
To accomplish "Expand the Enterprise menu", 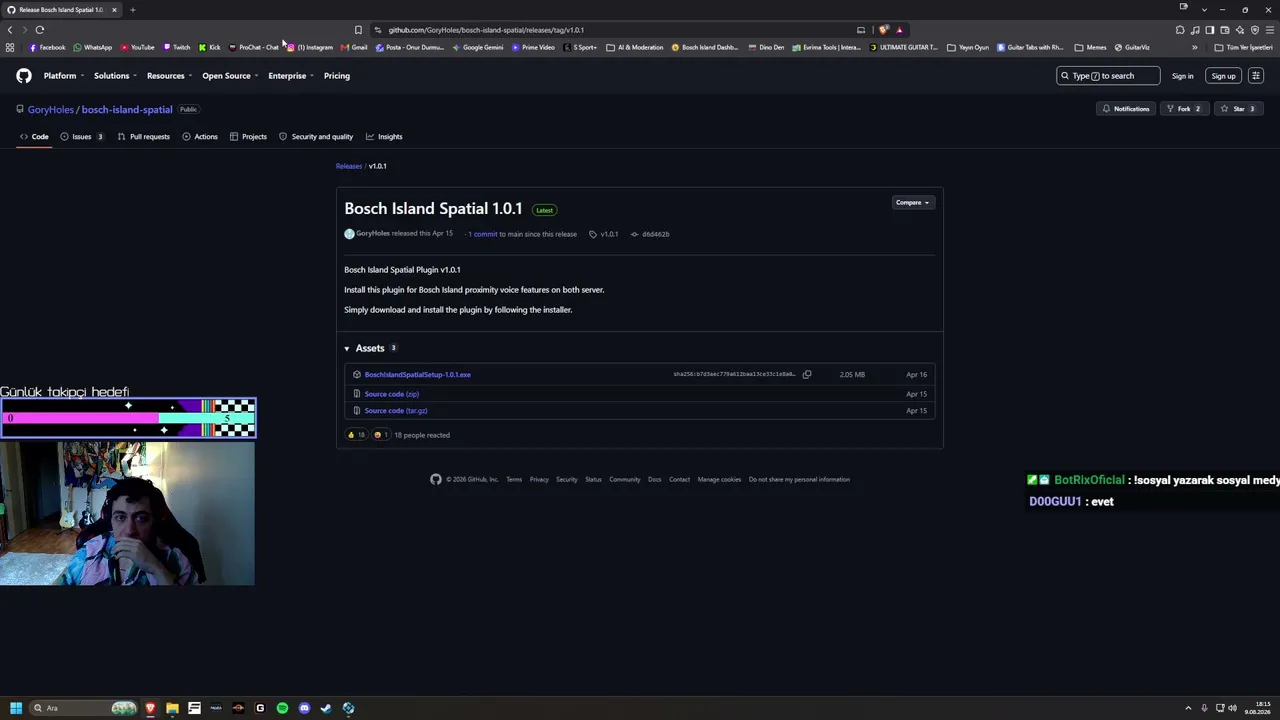I will point(291,76).
